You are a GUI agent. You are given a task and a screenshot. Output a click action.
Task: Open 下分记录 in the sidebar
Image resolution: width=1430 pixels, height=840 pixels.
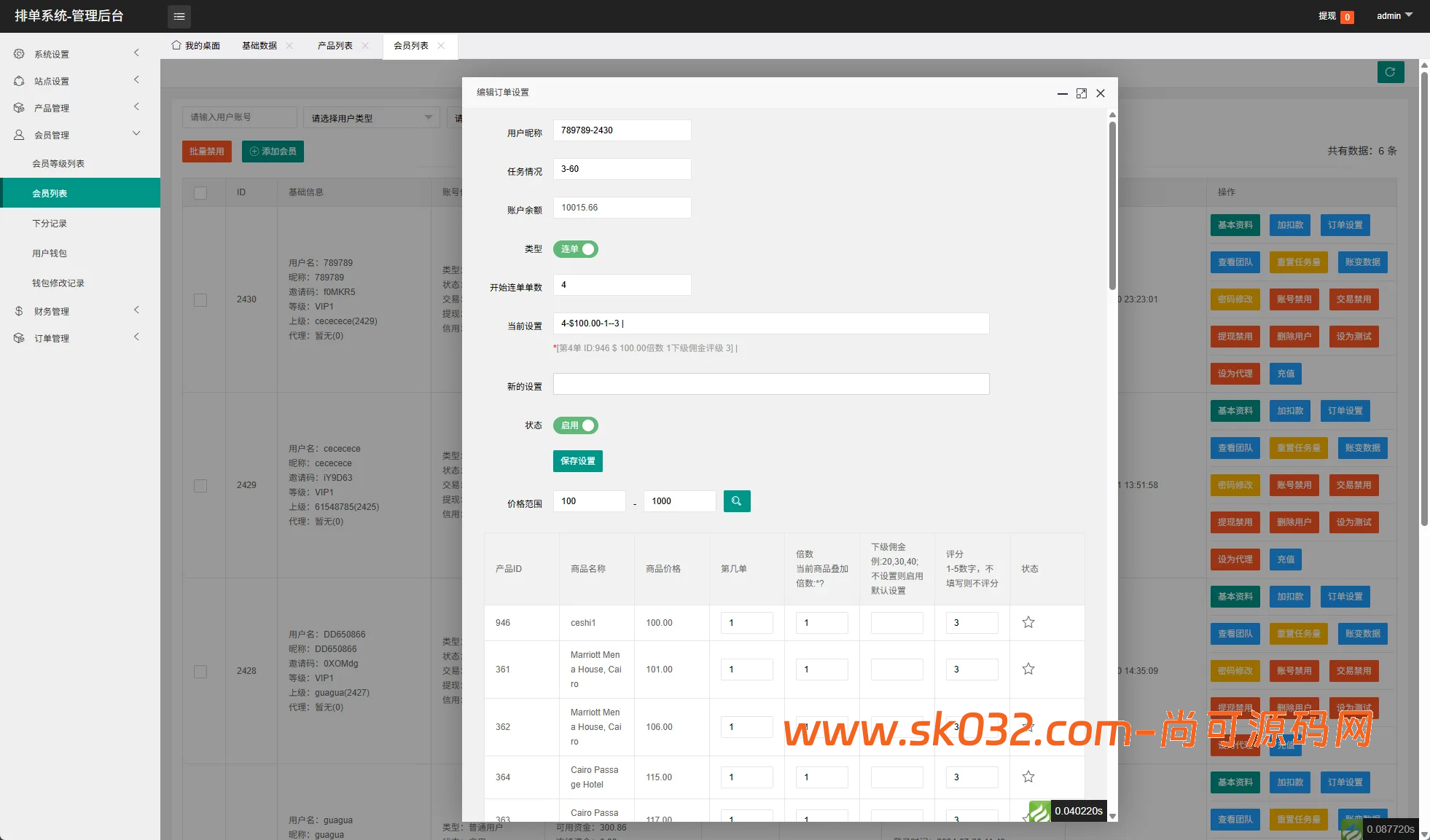click(50, 224)
